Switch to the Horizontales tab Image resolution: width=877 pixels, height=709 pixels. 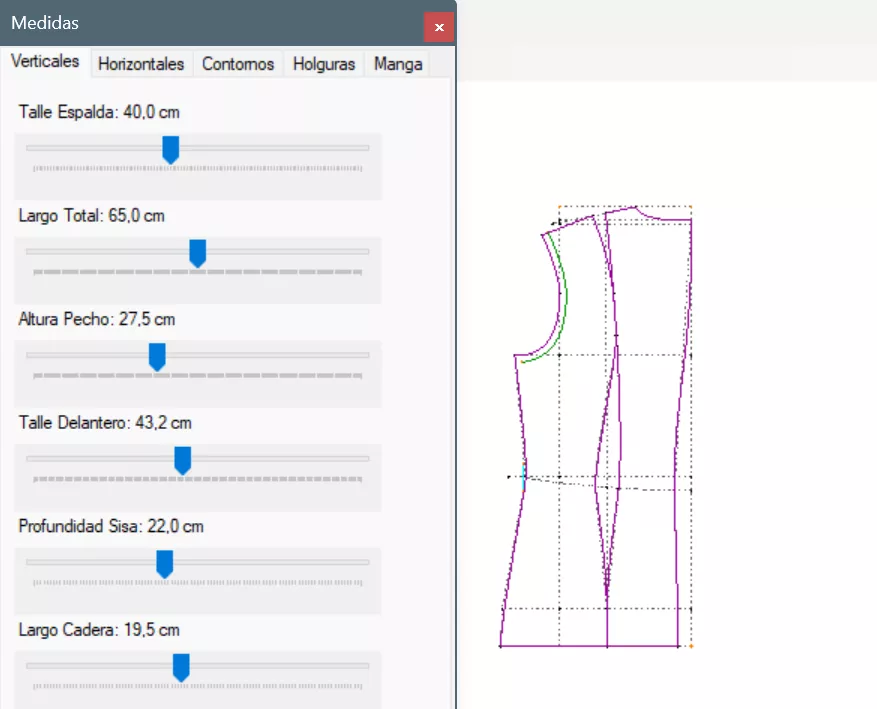coord(141,64)
